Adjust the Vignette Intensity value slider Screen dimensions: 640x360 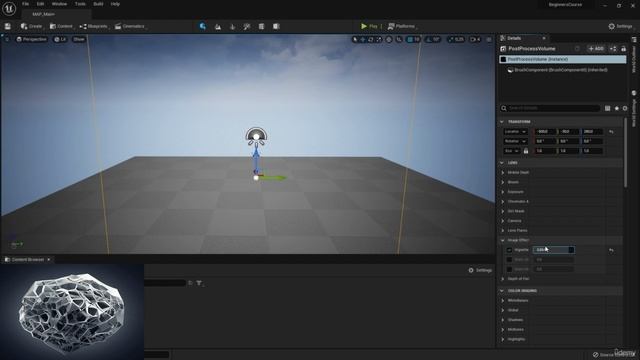point(554,250)
